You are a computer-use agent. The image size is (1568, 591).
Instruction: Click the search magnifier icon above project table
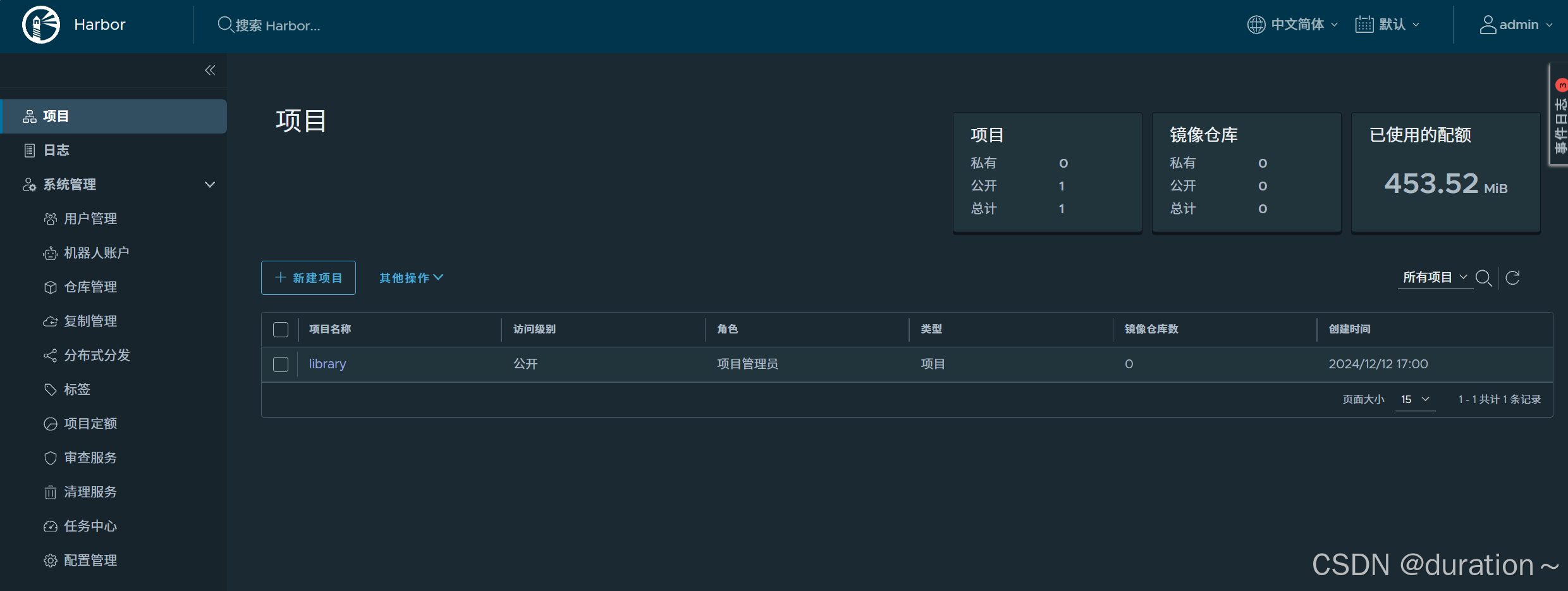1485,278
